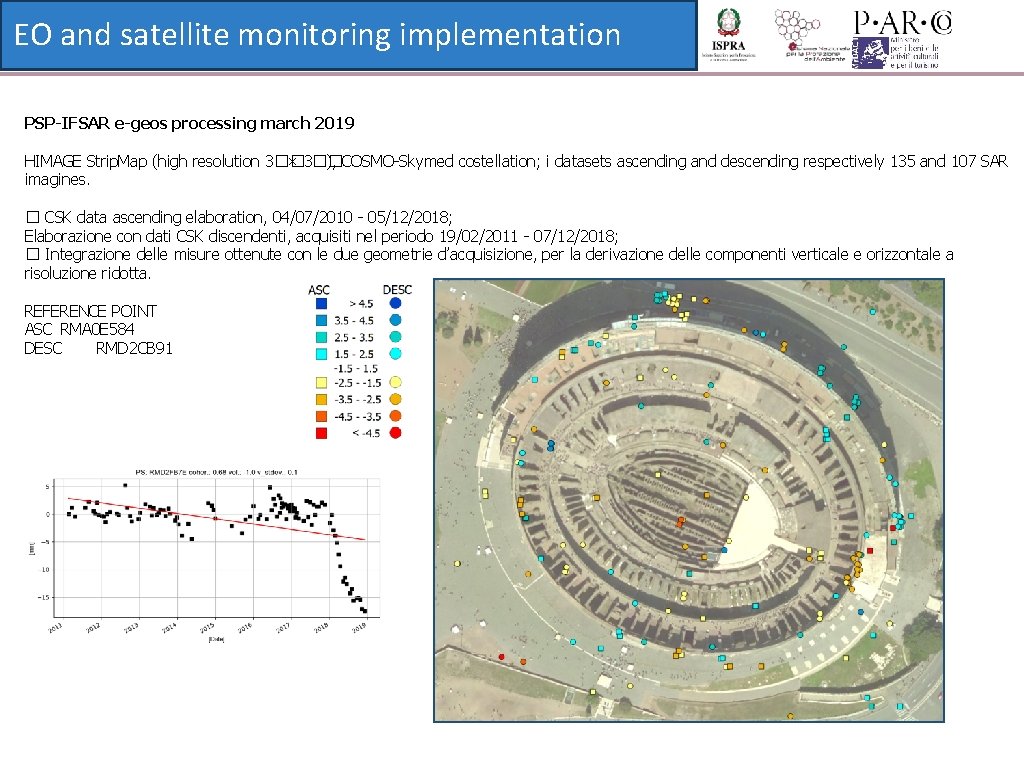Click the DESC RMD2CB91 reference text
The width and height of the screenshot is (1024, 768).
click(99, 348)
